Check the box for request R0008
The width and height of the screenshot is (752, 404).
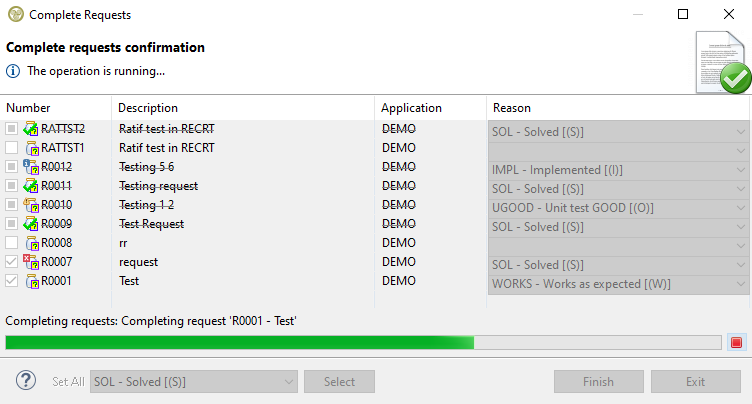[x=11, y=243]
